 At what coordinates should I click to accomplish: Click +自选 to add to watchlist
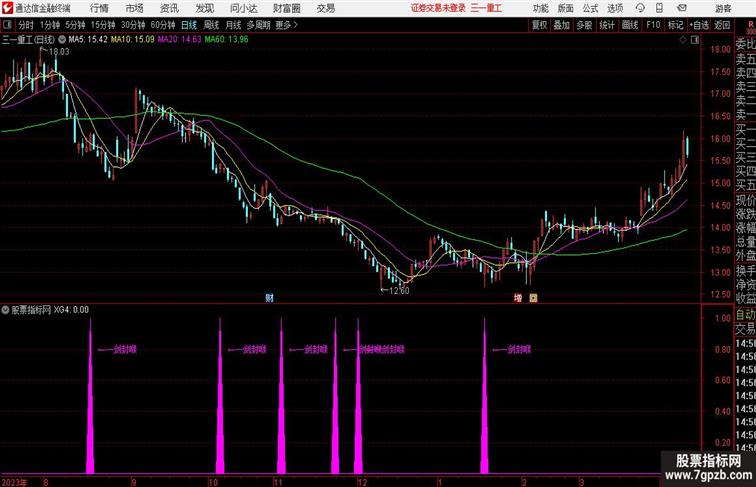tap(699, 25)
